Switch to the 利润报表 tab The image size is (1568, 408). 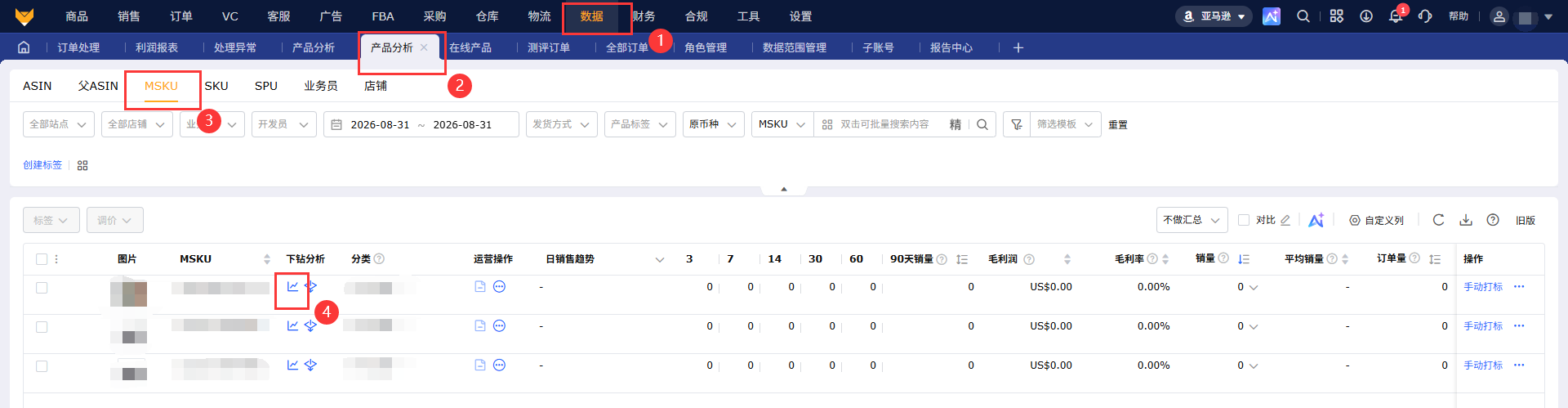pyautogui.click(x=157, y=47)
